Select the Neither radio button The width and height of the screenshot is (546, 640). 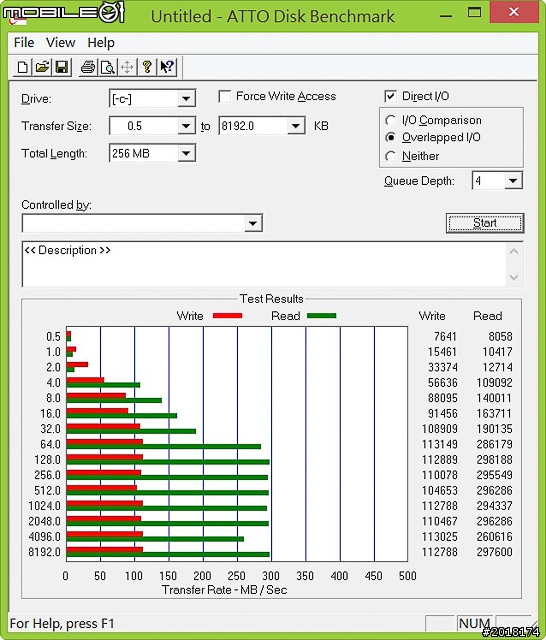point(391,156)
